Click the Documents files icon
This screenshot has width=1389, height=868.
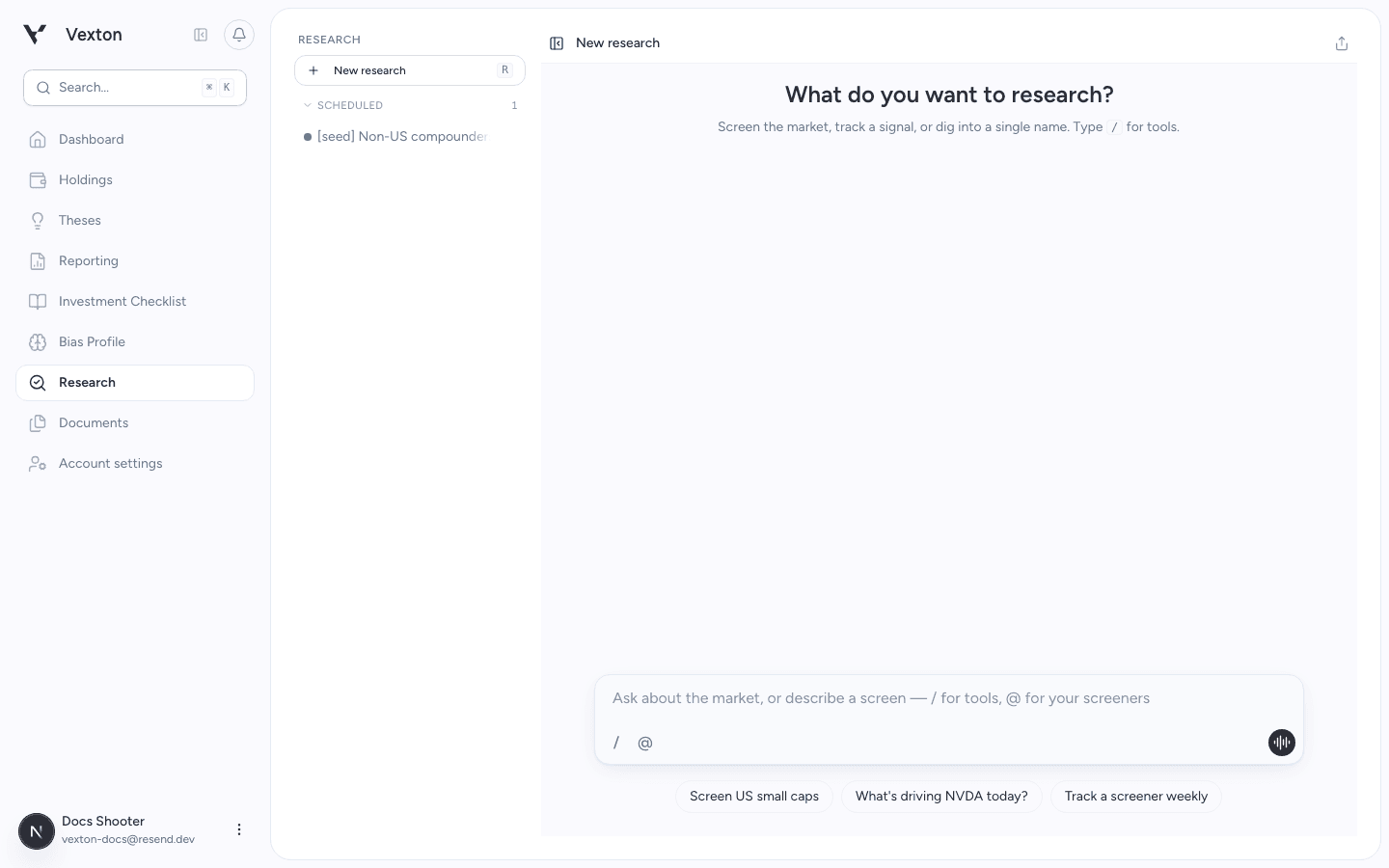click(38, 423)
